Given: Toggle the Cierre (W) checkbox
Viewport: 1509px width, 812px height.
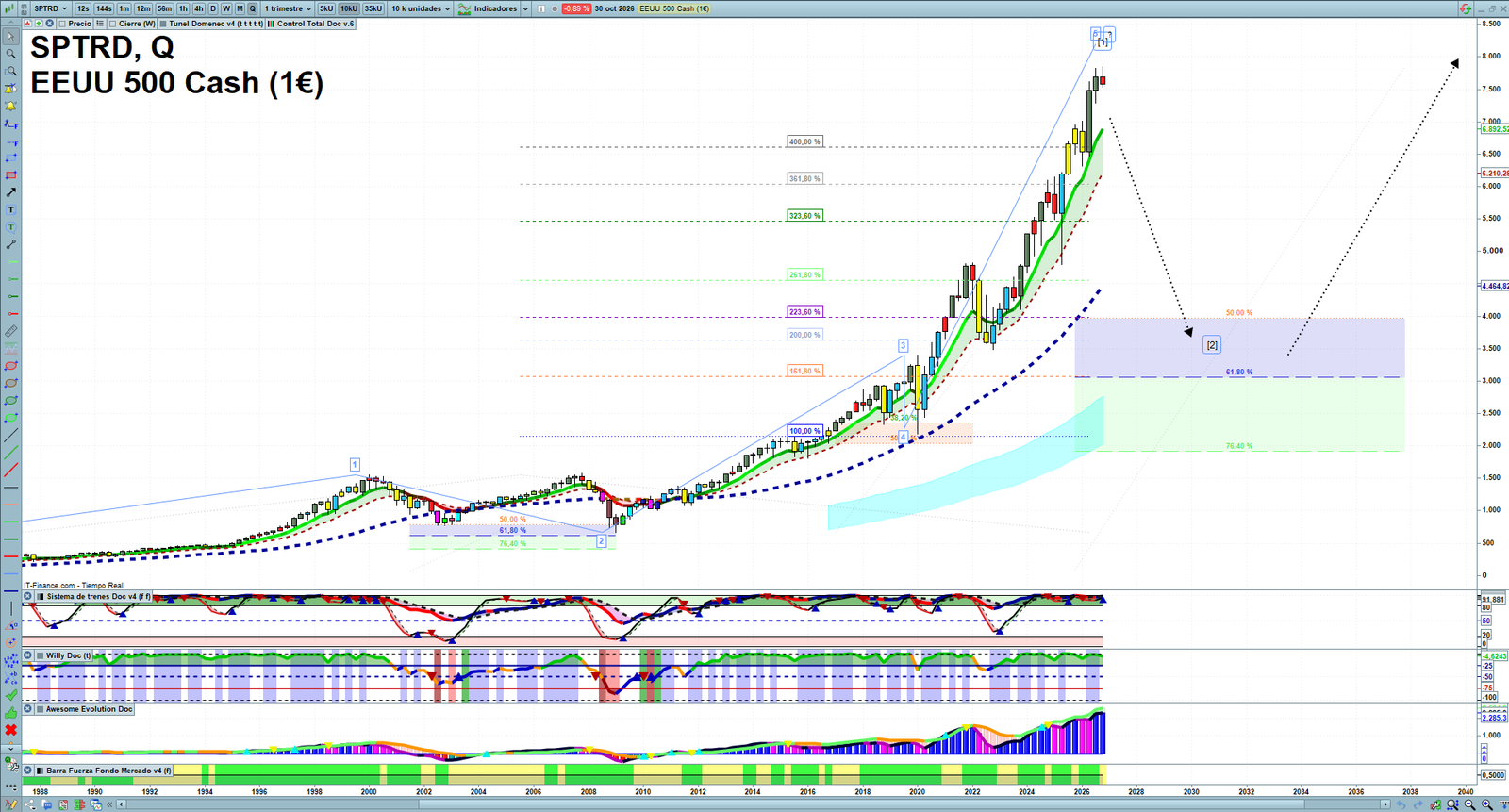Looking at the screenshot, I should tap(113, 24).
